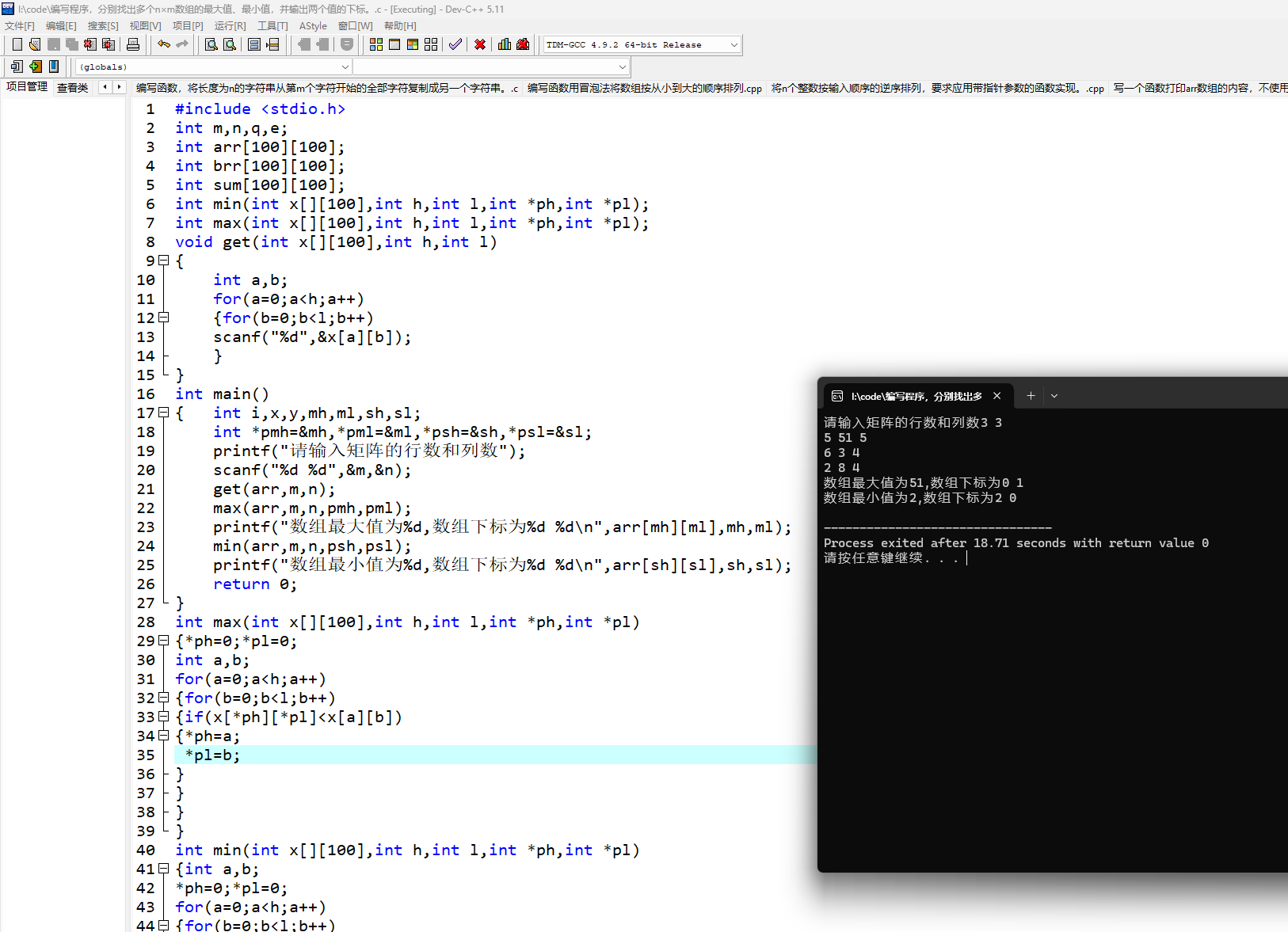Screen dimensions: 1288x932
Task: Switch to the 将n个整数按输入顺序的逆序排列 .cpp tab
Action: 938,88
